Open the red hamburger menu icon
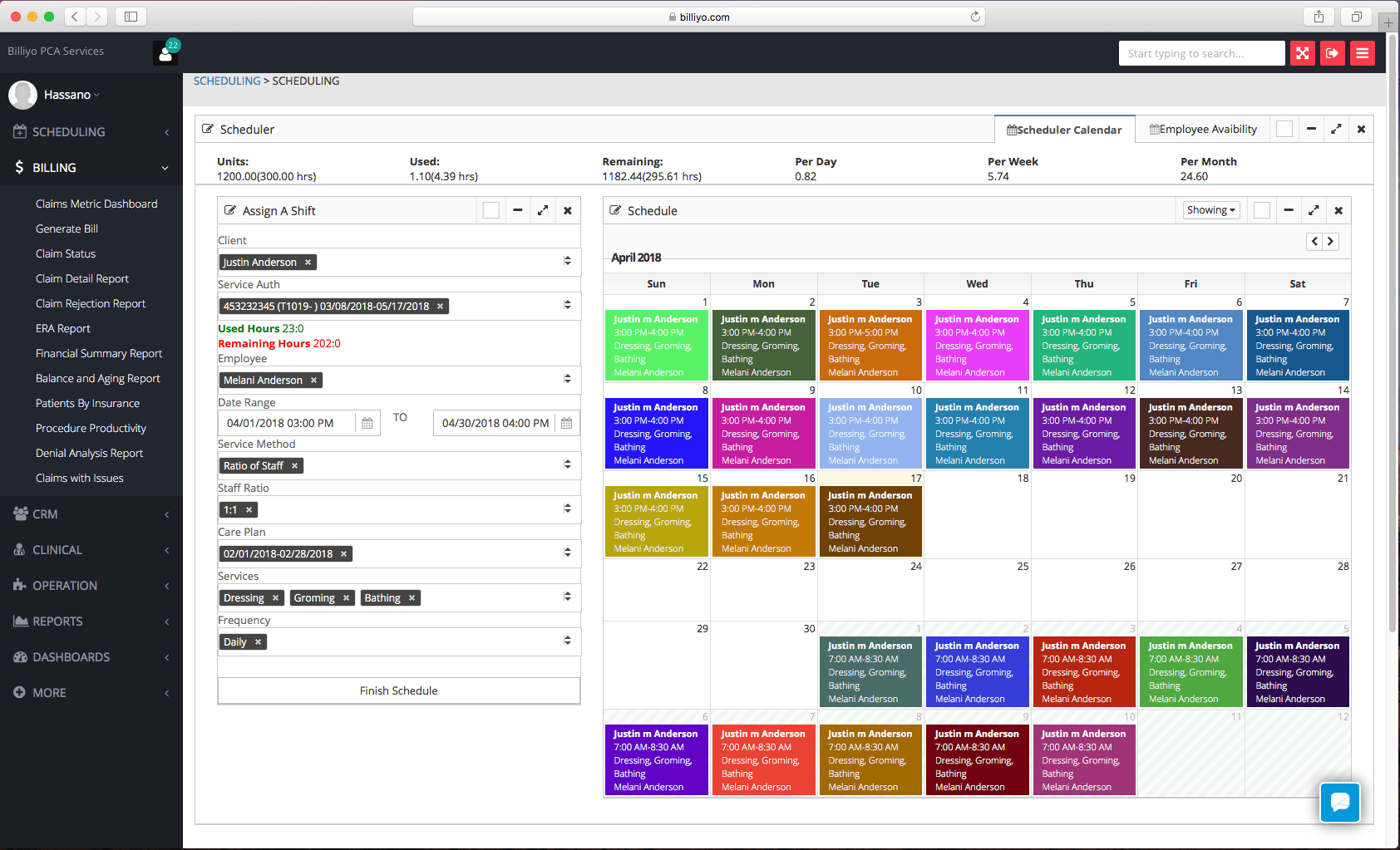Screen dimensions: 1400x850 (1362, 53)
